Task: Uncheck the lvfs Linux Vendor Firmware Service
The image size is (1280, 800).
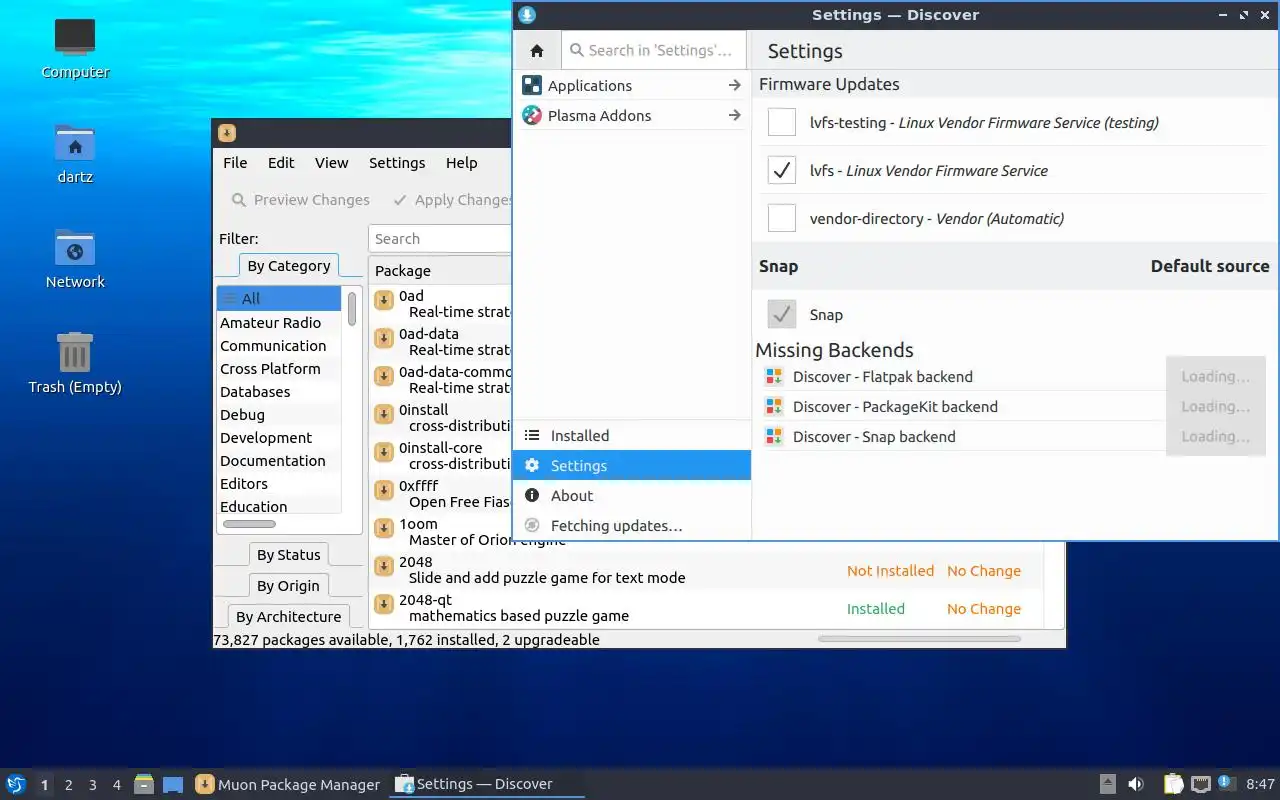Action: coord(782,170)
